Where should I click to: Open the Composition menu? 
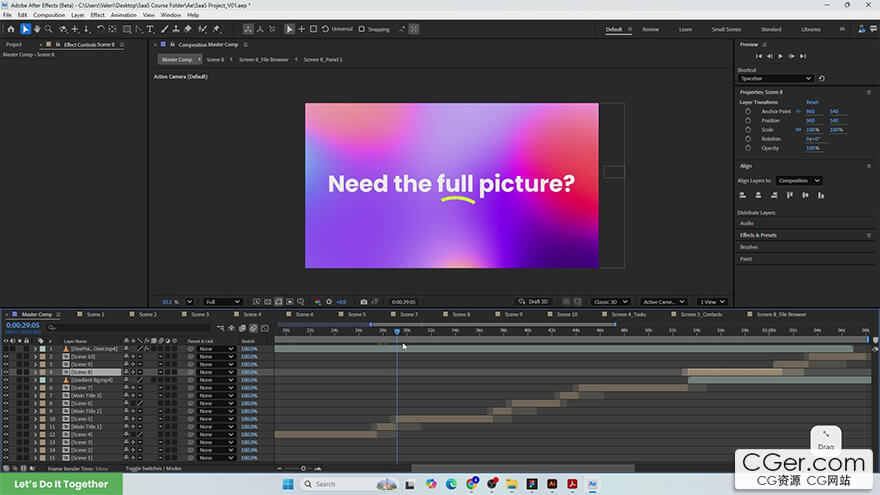[x=49, y=15]
